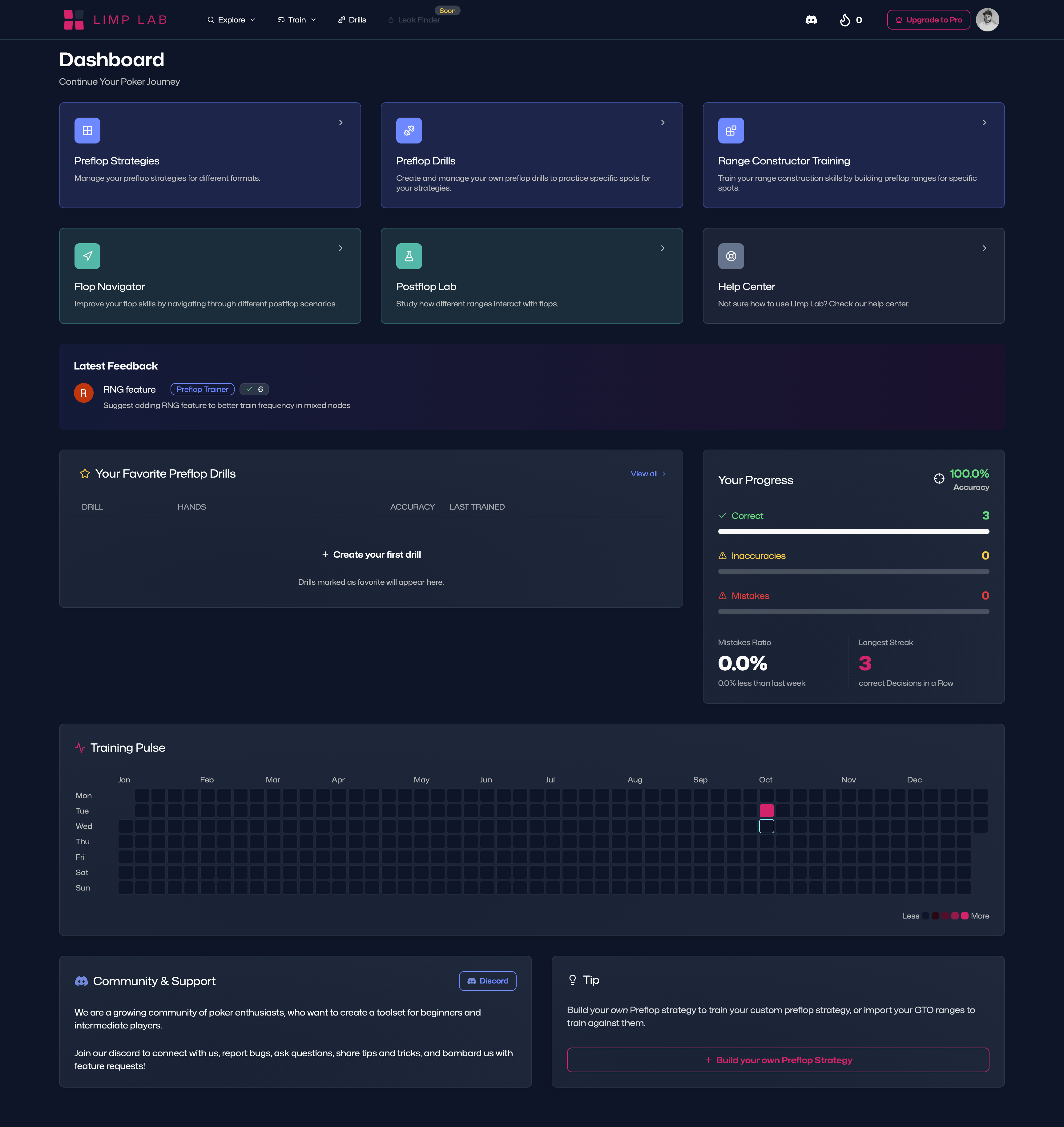The width and height of the screenshot is (1064, 1127).
Task: Toggle the upvote check badge showing 6
Action: [x=254, y=389]
